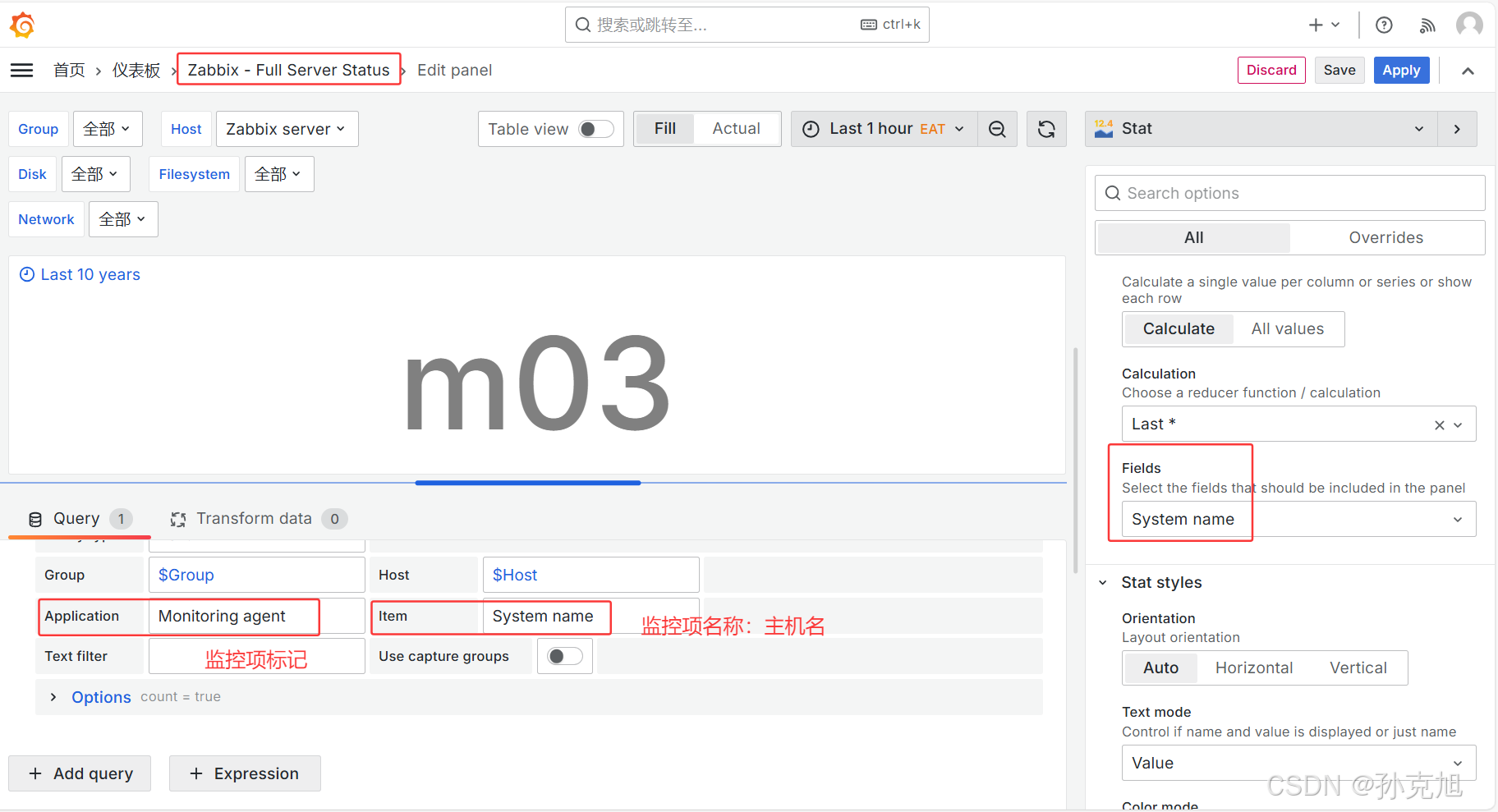This screenshot has height=812, width=1498.
Task: Click the Search options field
Action: pyautogui.click(x=1289, y=193)
